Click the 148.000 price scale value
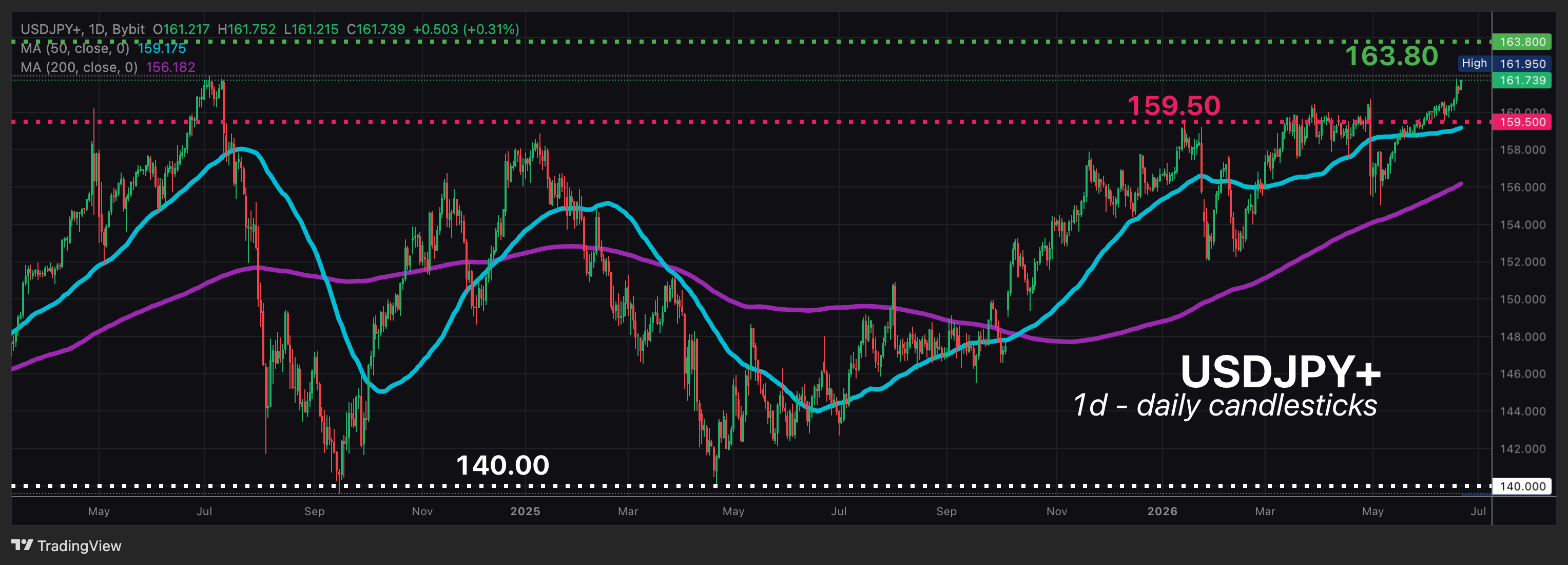 [1522, 336]
